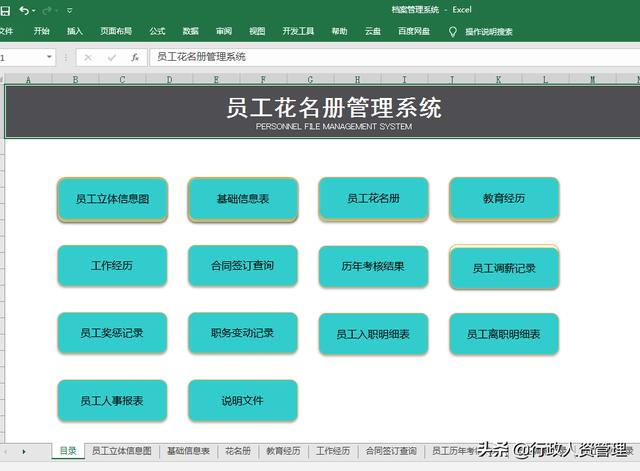Click the sheet tab scroll right arrow
The height and width of the screenshot is (471, 640).
[24, 452]
